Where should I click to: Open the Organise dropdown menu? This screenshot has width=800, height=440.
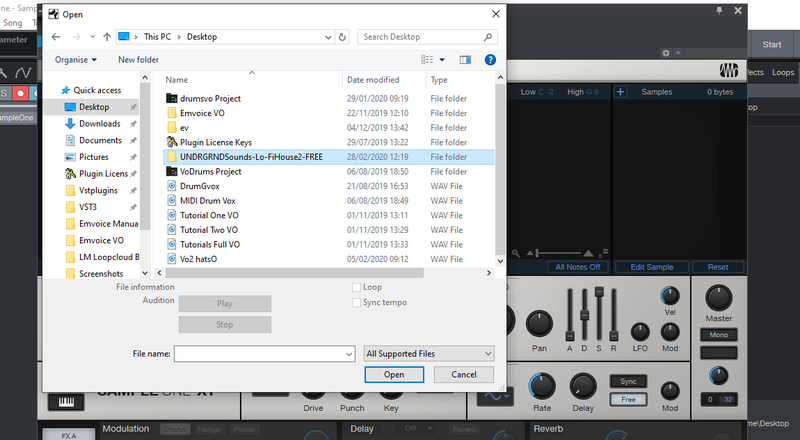click(x=76, y=60)
